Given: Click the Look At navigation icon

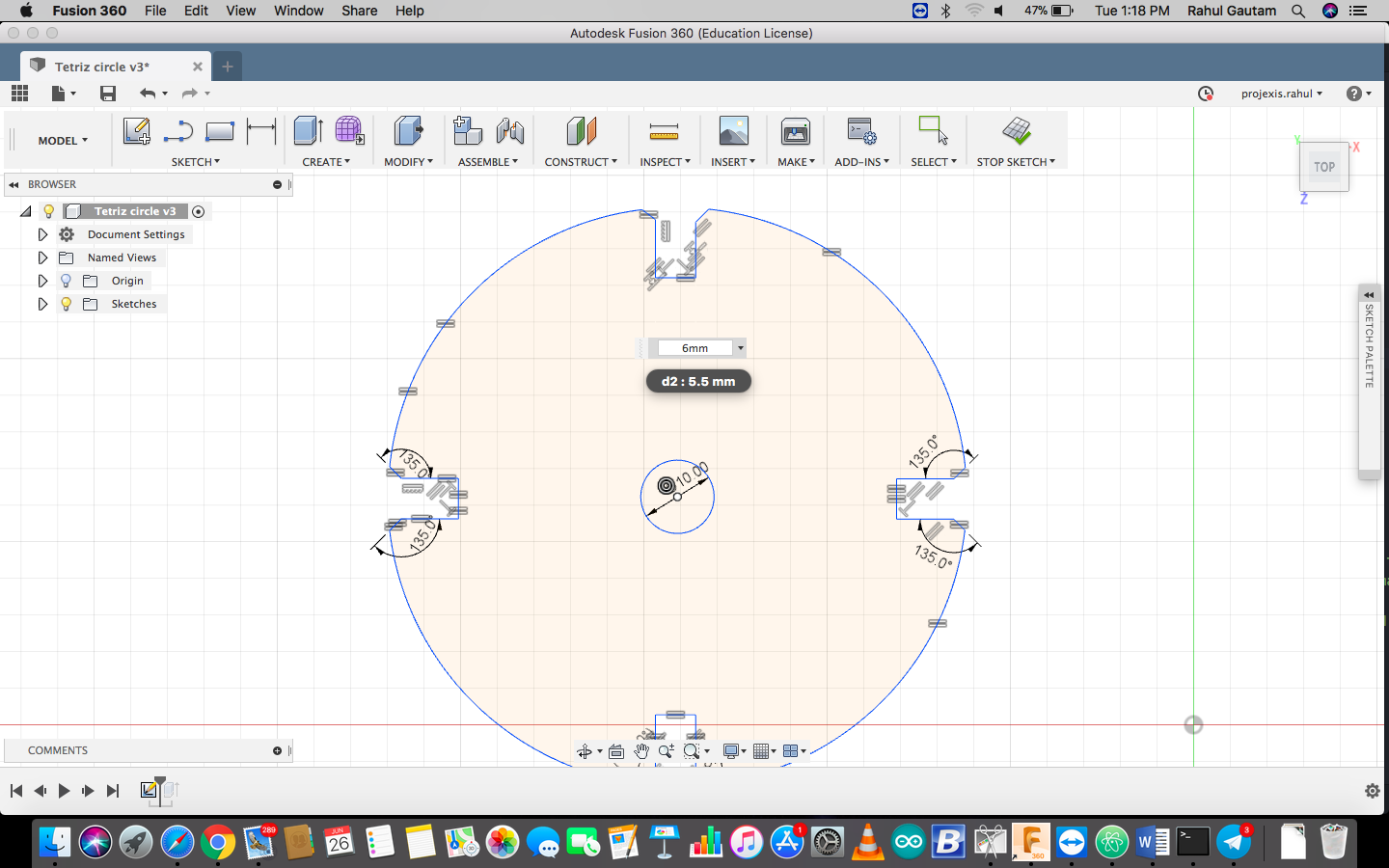Looking at the screenshot, I should pyautogui.click(x=616, y=751).
